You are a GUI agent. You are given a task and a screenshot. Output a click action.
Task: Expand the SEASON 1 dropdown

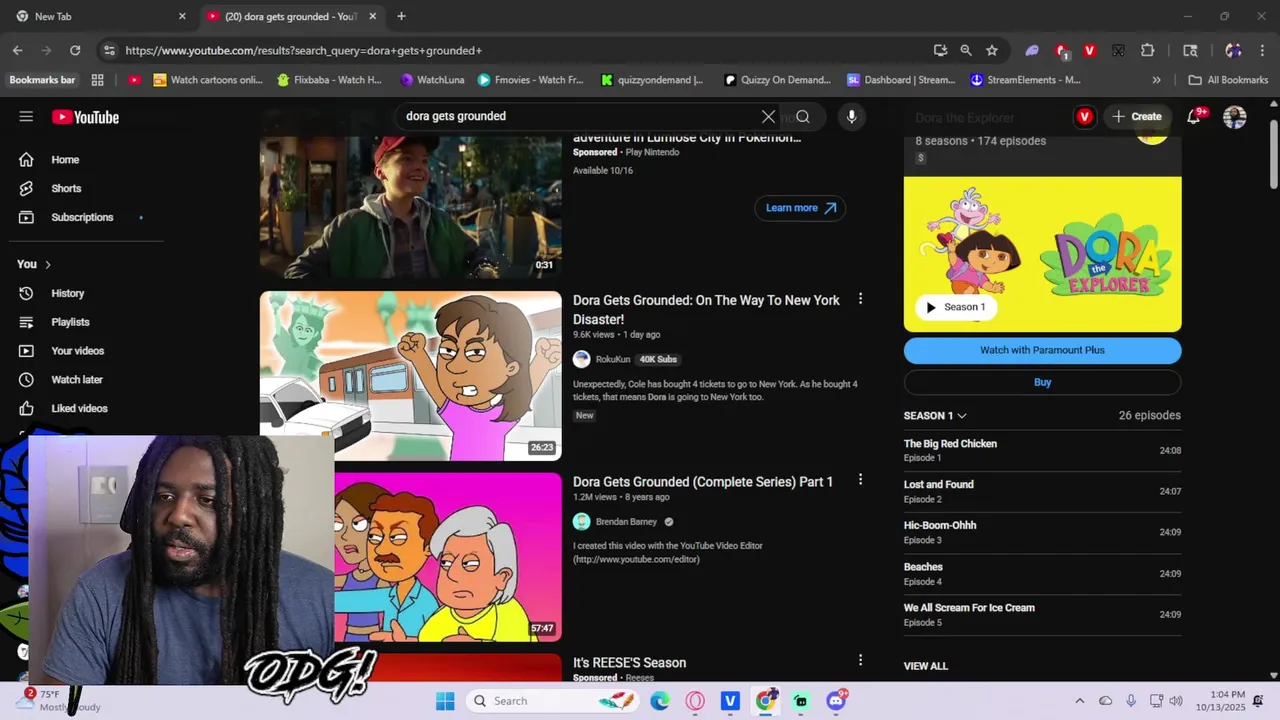[935, 416]
